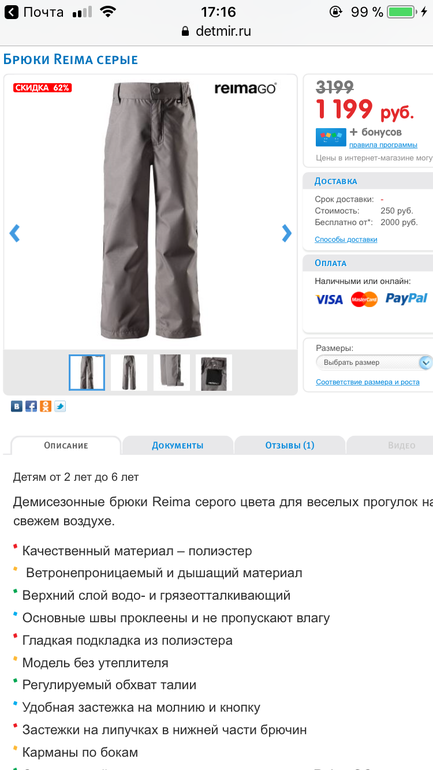Show the previous product photo arrow
This screenshot has height=770, width=433.
pyautogui.click(x=15, y=233)
